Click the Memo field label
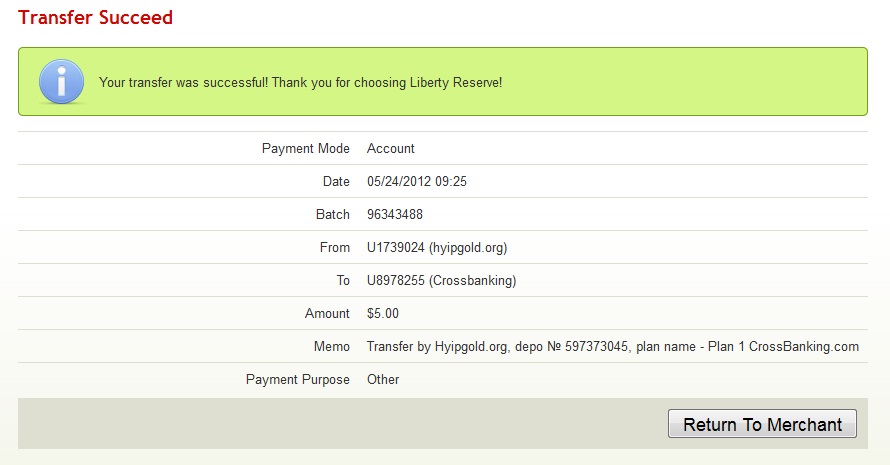890x465 pixels. tap(331, 347)
